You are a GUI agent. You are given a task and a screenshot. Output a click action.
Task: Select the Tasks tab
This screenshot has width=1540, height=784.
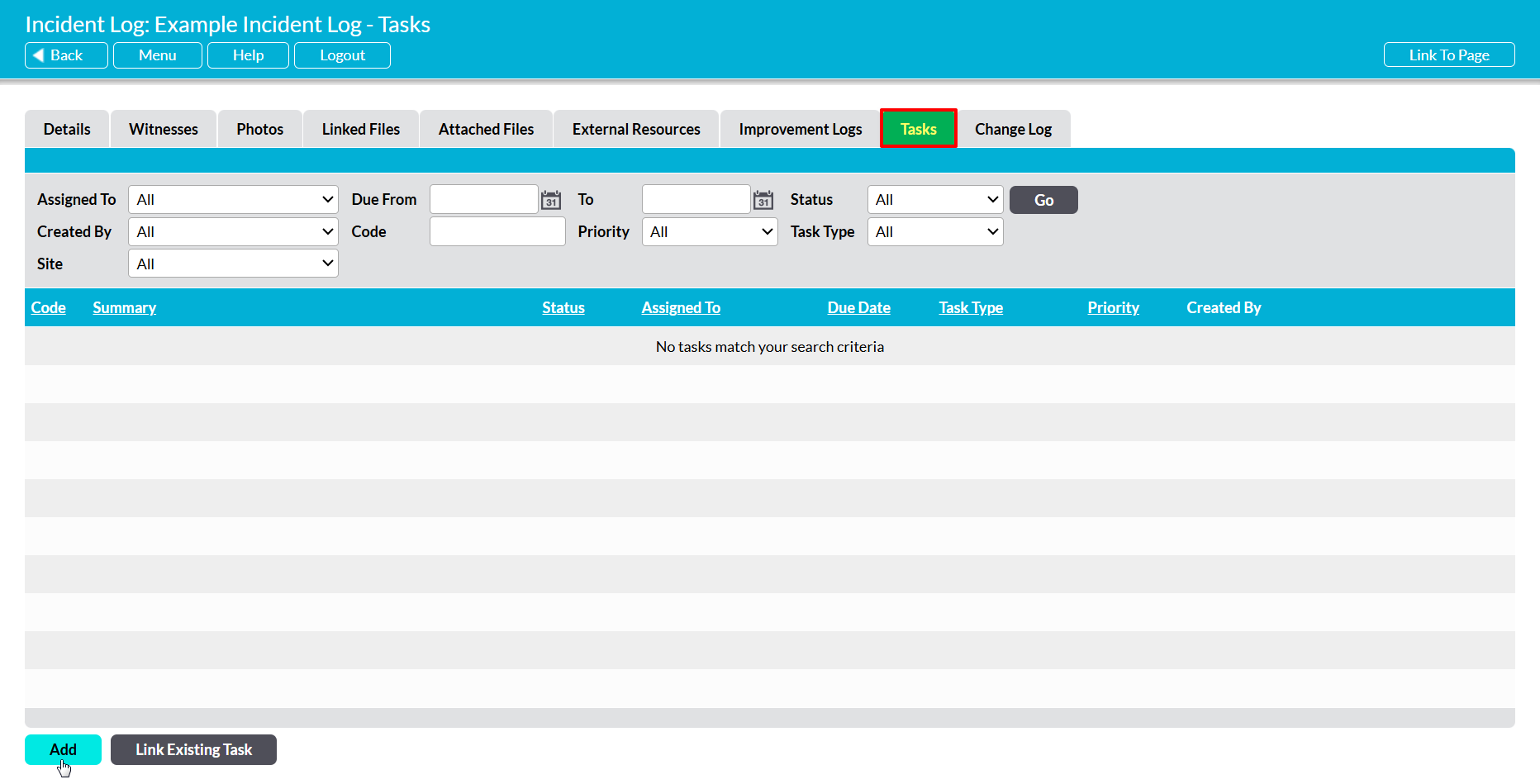tap(919, 129)
